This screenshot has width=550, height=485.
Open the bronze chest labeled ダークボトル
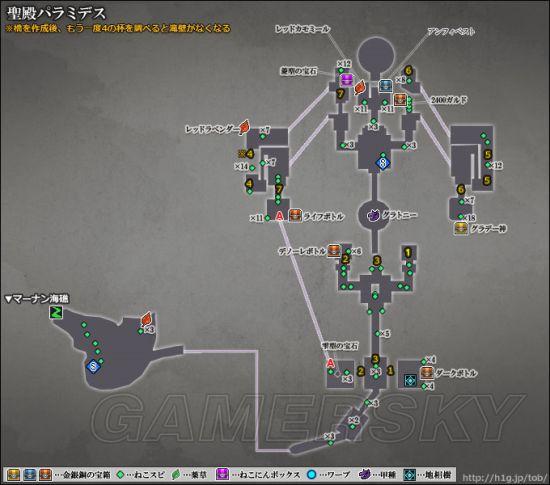coord(427,373)
